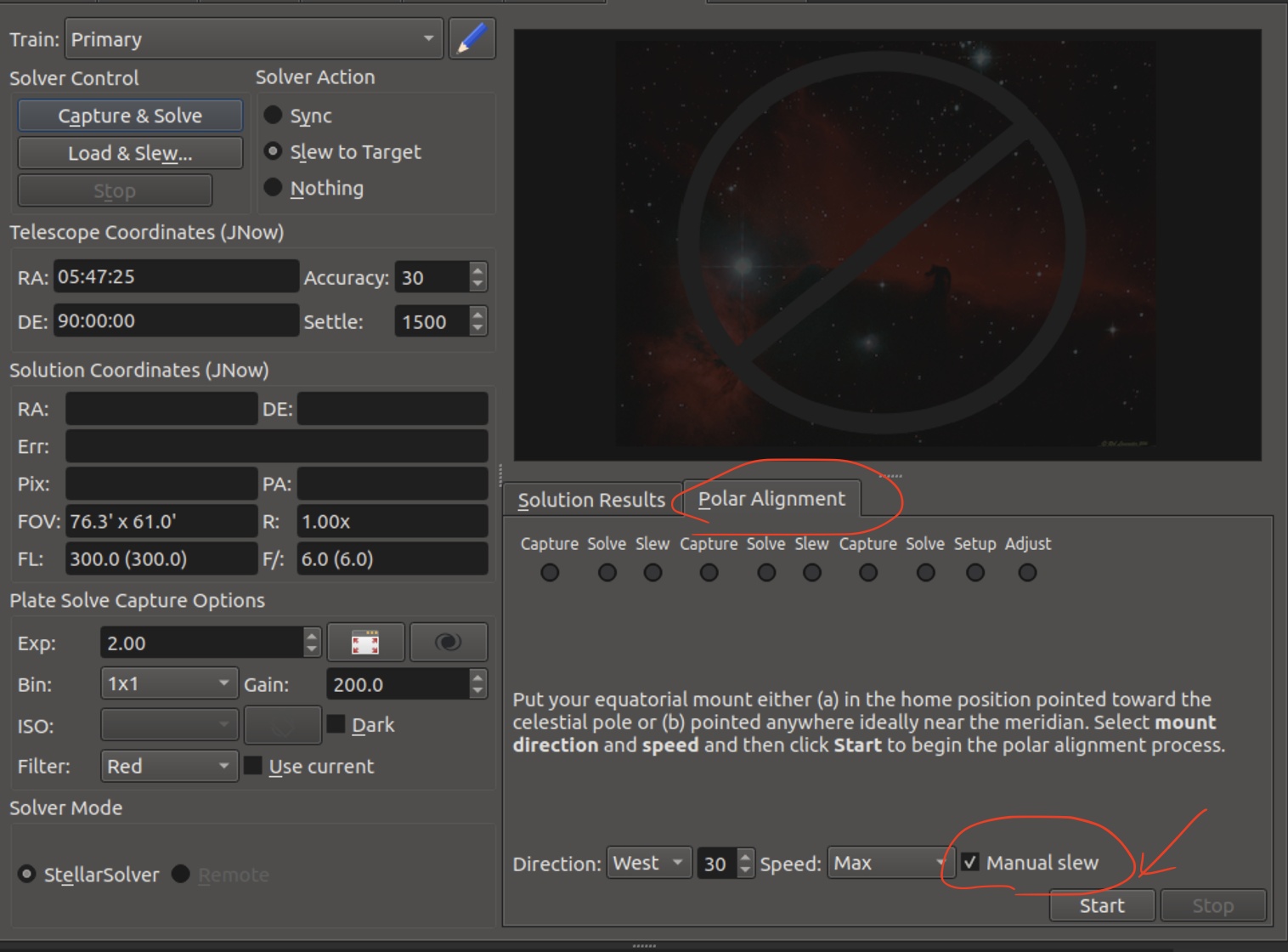Click the FL field showing 300.0 (300.0)
Viewport: 1288px width, 952px height.
pyautogui.click(x=161, y=558)
